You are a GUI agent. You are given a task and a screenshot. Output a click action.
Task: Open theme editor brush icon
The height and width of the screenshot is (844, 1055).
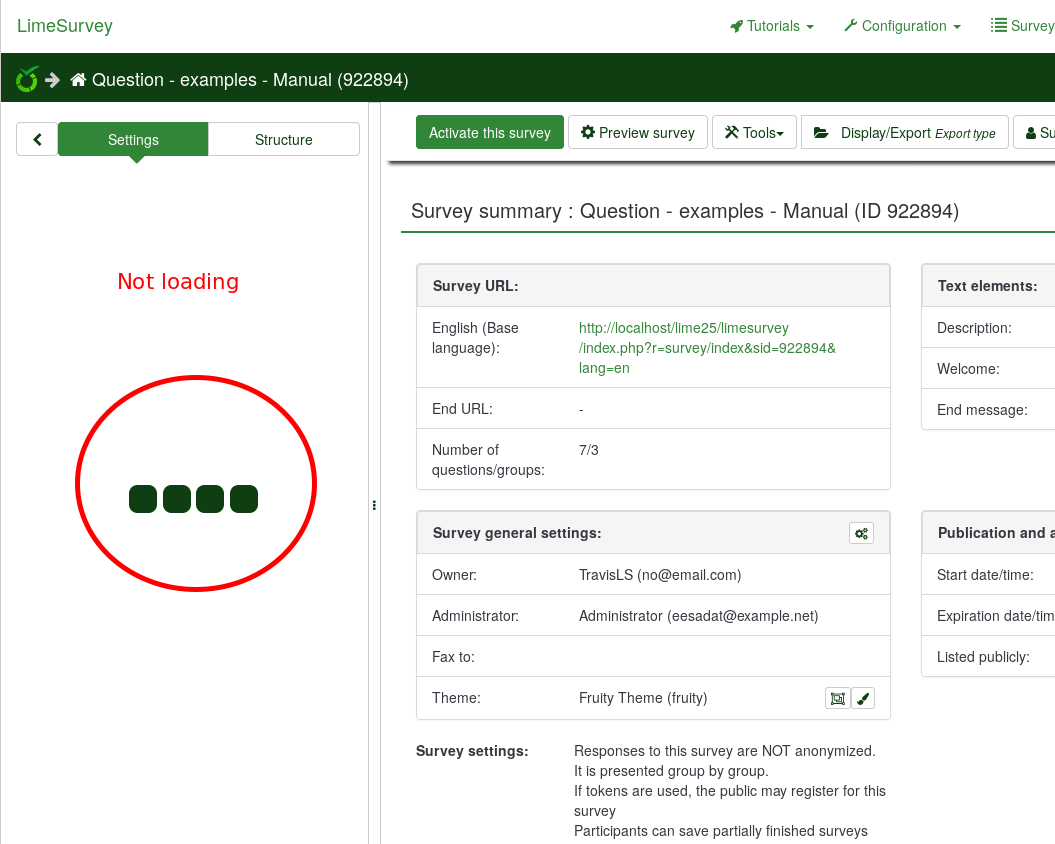pos(863,698)
